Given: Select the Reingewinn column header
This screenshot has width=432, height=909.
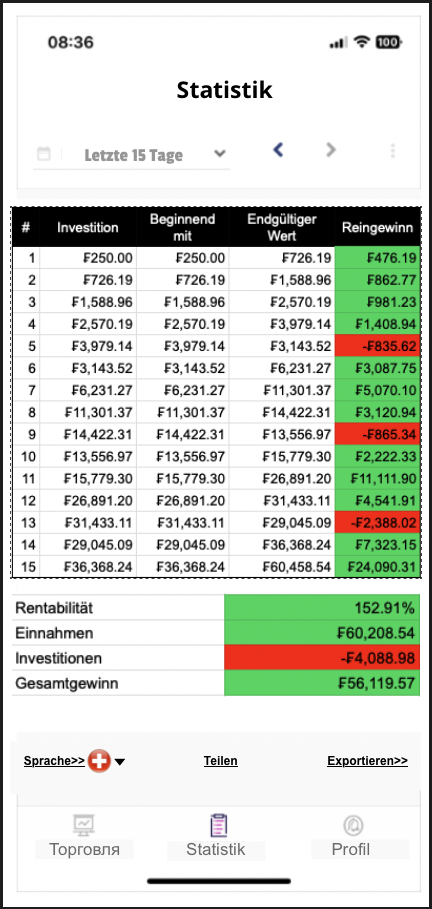Looking at the screenshot, I should click(x=377, y=227).
